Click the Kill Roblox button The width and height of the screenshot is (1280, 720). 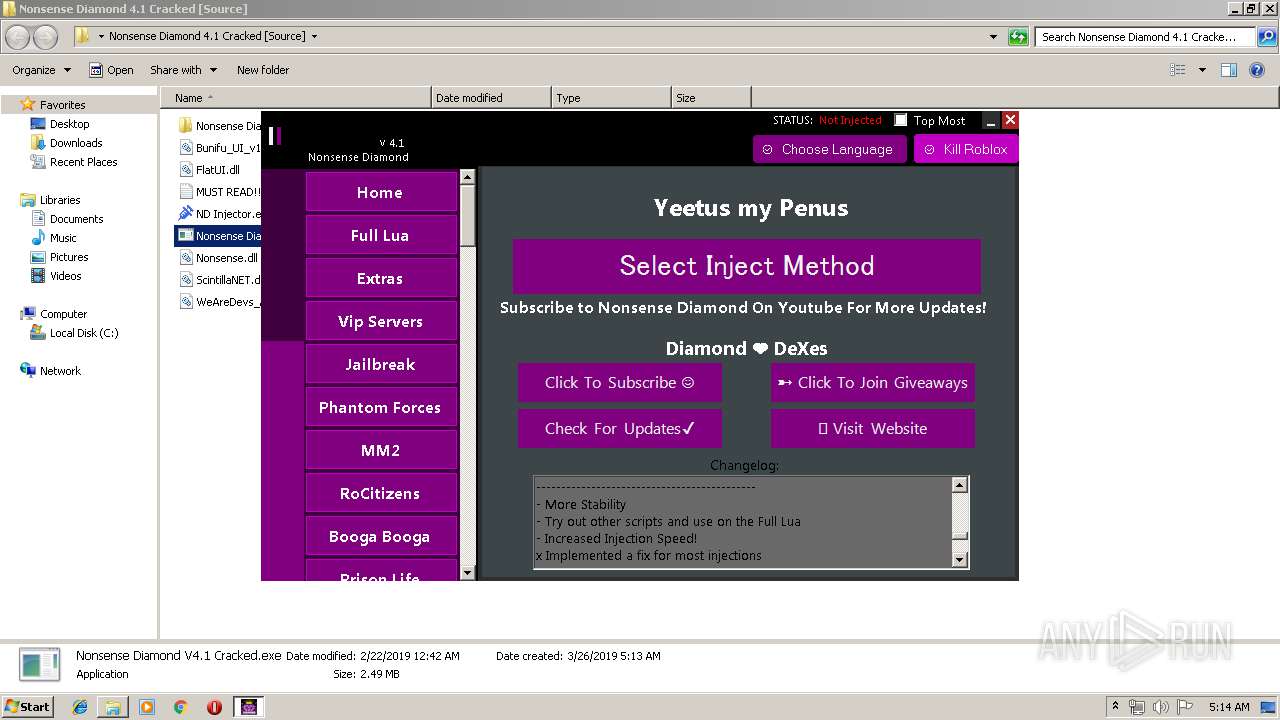click(x=966, y=149)
